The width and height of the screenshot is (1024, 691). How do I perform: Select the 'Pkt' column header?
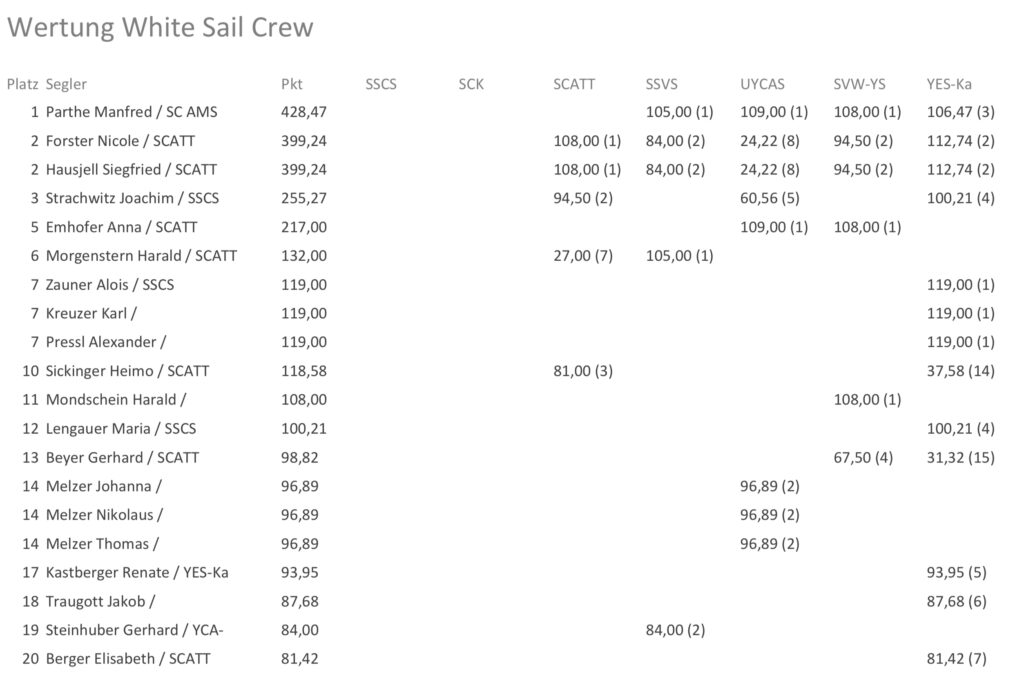[x=291, y=84]
